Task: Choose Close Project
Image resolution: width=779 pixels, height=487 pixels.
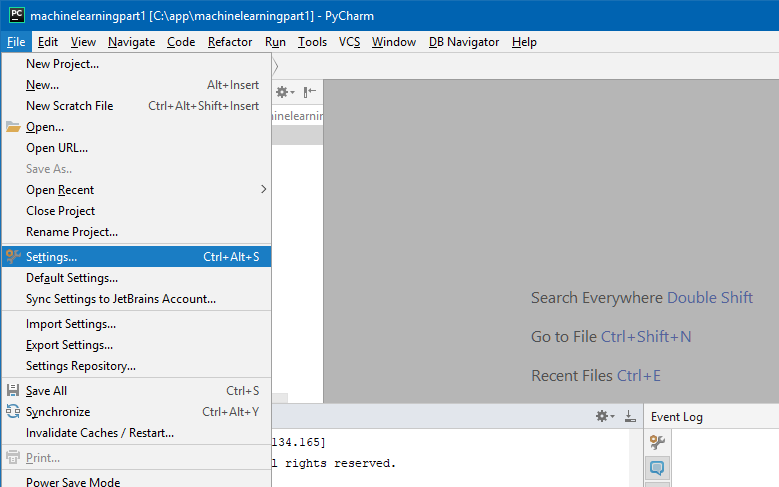Action: point(137,211)
